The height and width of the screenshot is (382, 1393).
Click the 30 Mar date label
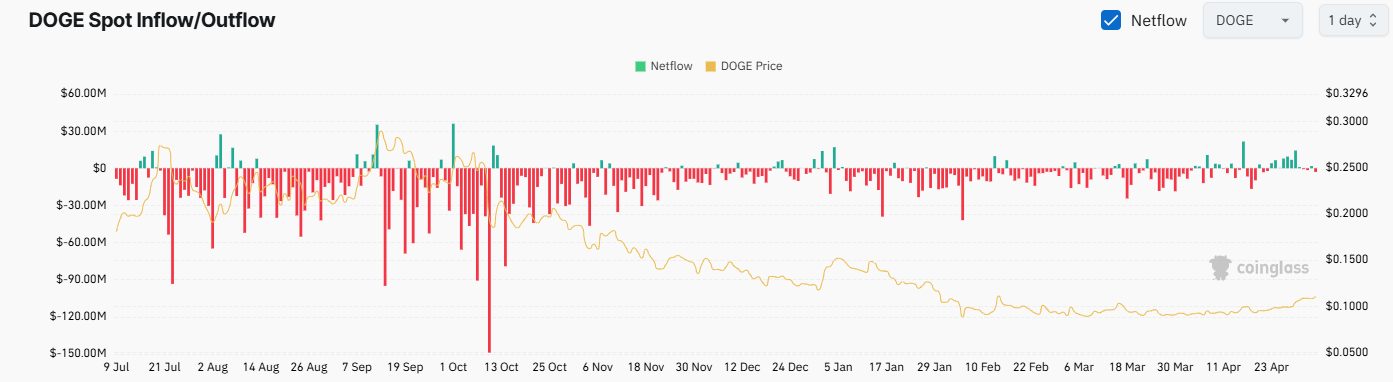[1174, 368]
